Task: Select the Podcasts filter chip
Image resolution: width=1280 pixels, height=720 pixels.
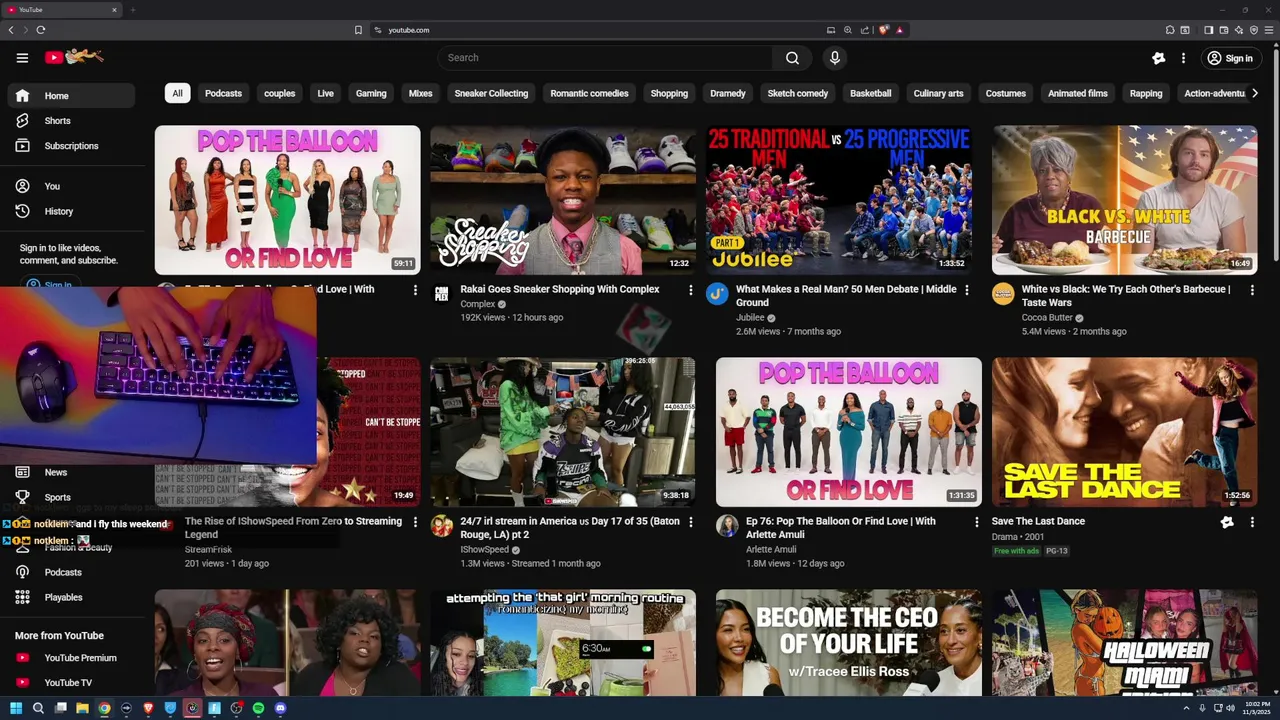Action: coord(223,94)
